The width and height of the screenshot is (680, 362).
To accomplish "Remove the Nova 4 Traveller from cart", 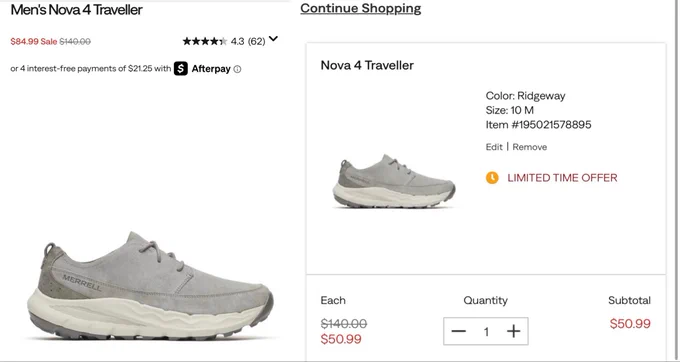I will coord(530,147).
